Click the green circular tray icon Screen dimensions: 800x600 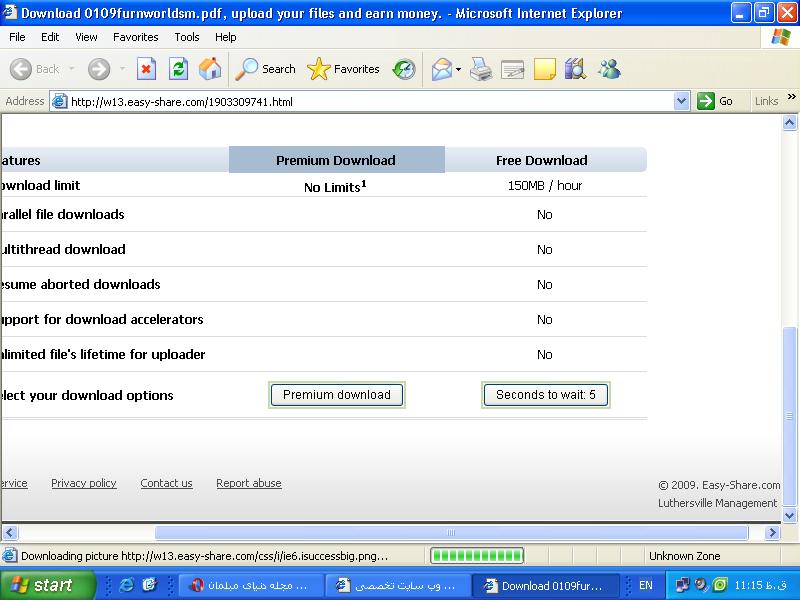[x=720, y=585]
